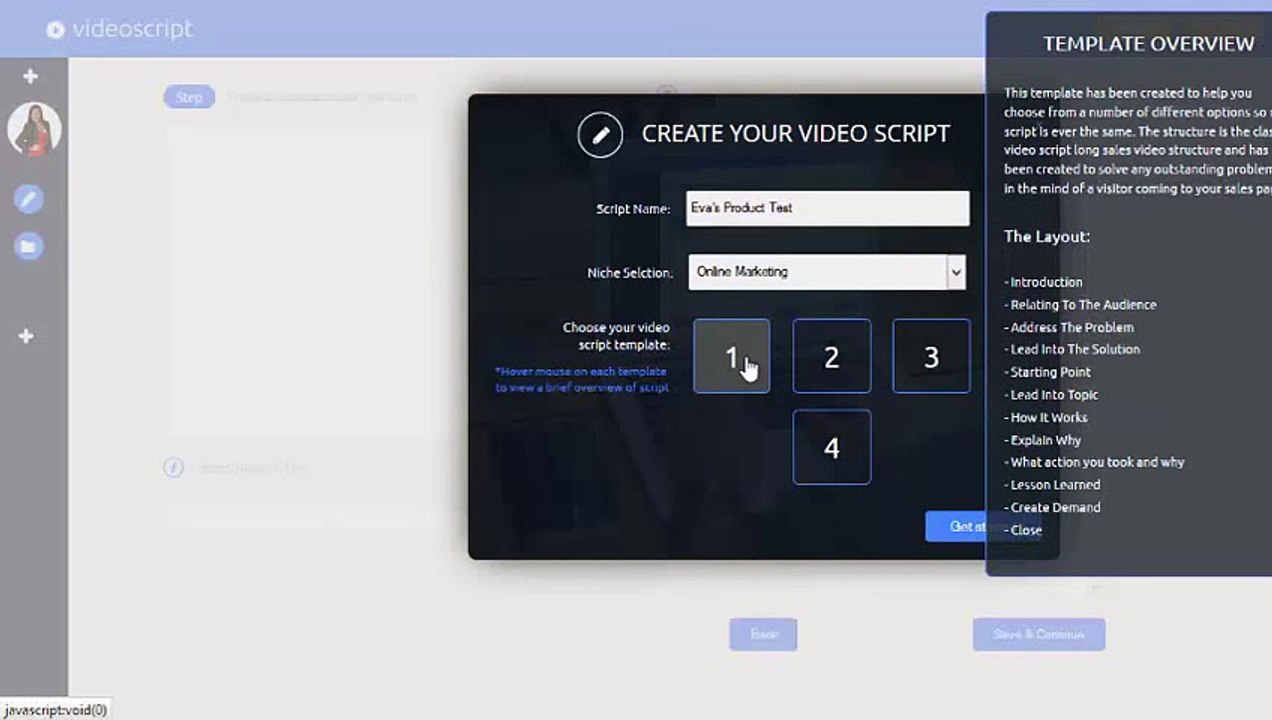Click the pencil icon beside Create Your Video Script
1272x720 pixels.
(x=600, y=135)
